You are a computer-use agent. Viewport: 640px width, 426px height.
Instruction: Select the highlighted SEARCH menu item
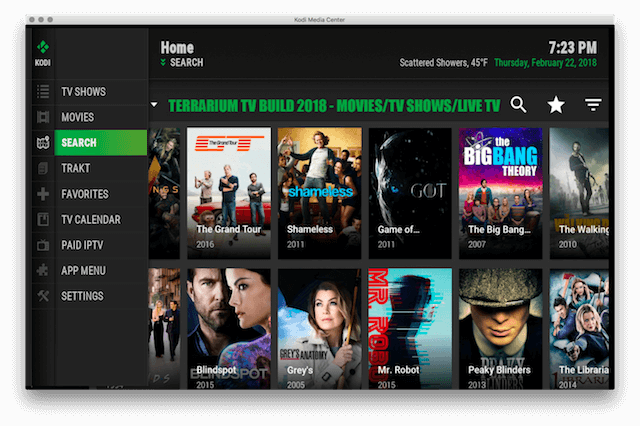tap(100, 142)
